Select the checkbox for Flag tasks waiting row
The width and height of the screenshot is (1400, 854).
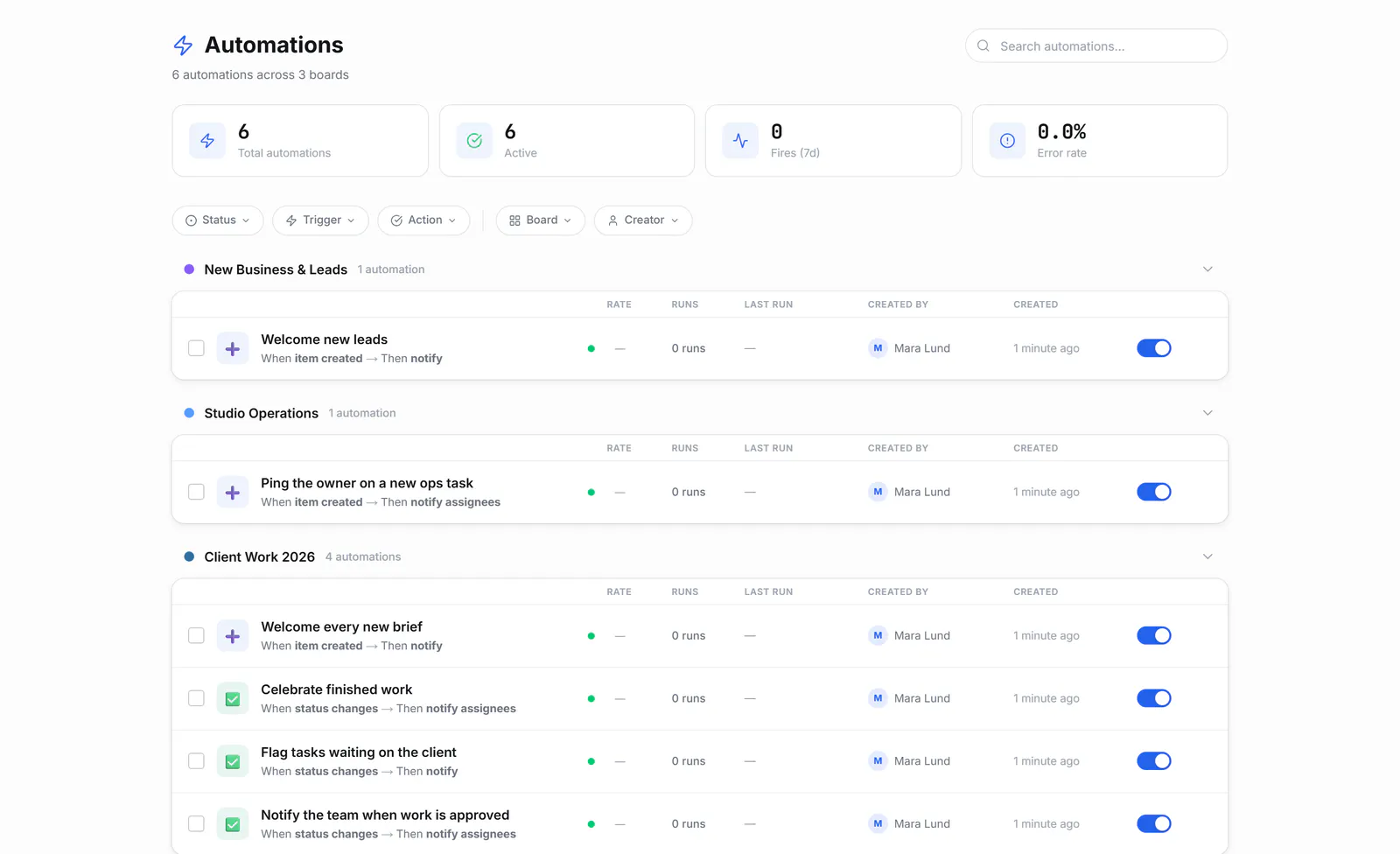[x=196, y=761]
